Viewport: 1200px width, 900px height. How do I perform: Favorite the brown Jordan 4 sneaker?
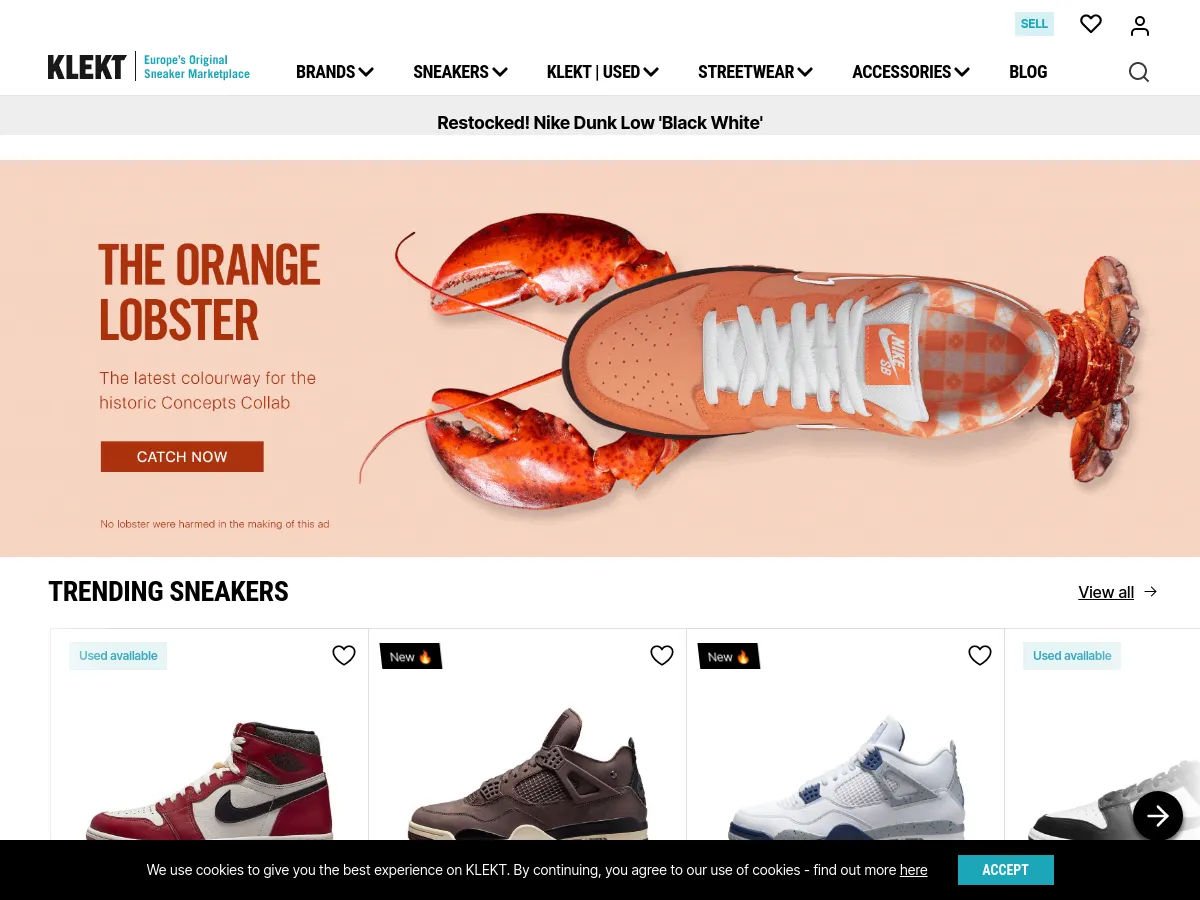[x=662, y=656]
